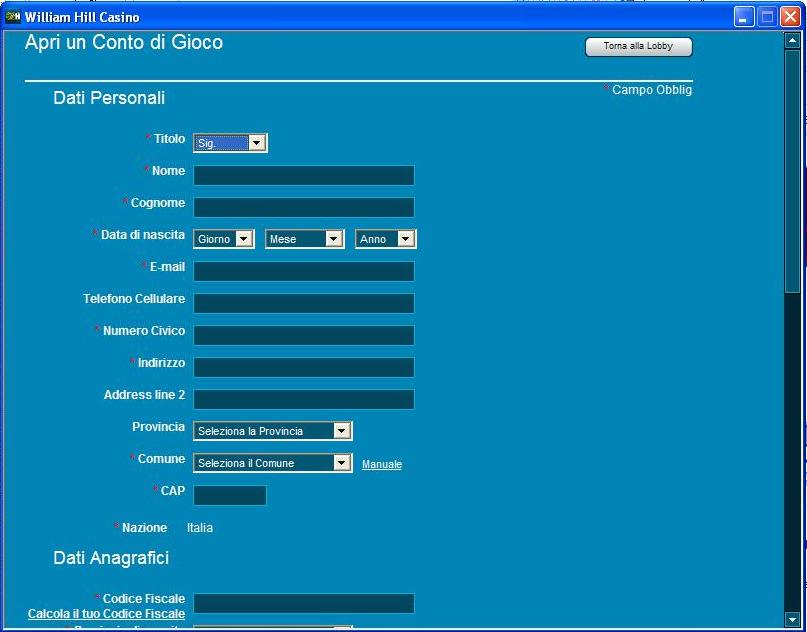Viewport: 807px width, 632px height.
Task: Click the Dati Personali heading
Action: 109,98
